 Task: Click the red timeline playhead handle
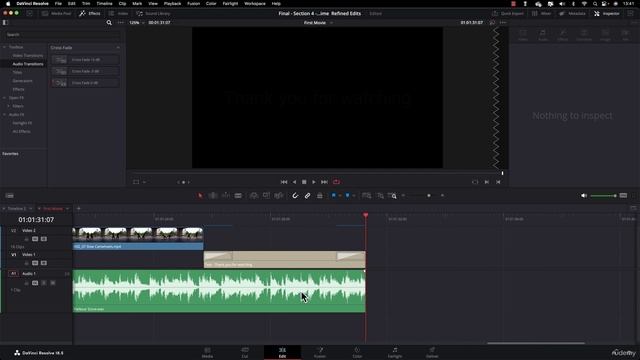(366, 215)
